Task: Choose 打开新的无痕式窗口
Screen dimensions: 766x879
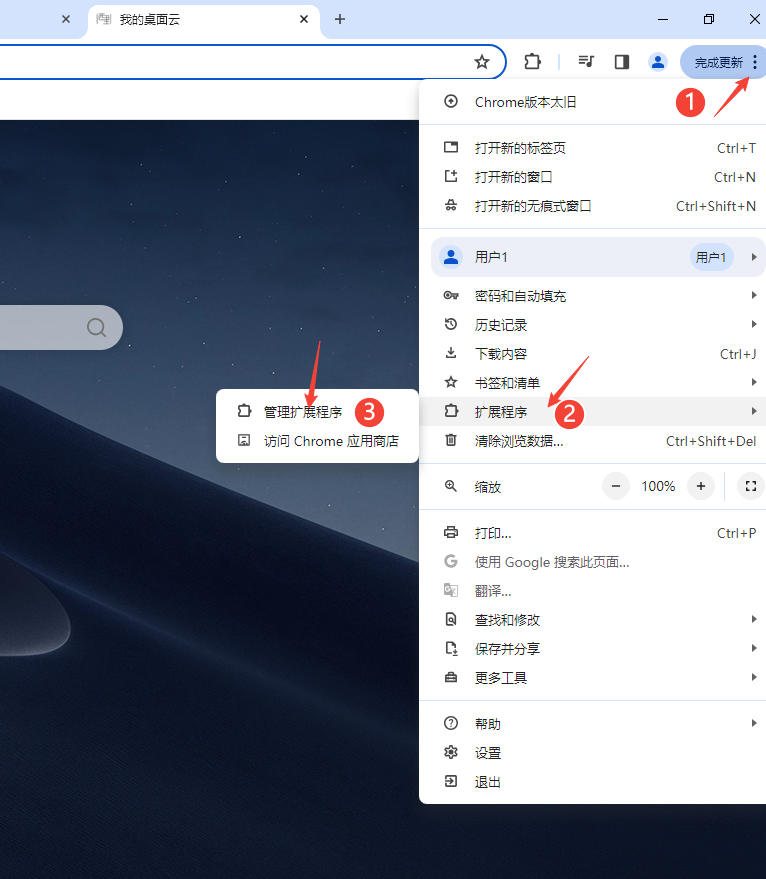Action: pyautogui.click(x=533, y=206)
